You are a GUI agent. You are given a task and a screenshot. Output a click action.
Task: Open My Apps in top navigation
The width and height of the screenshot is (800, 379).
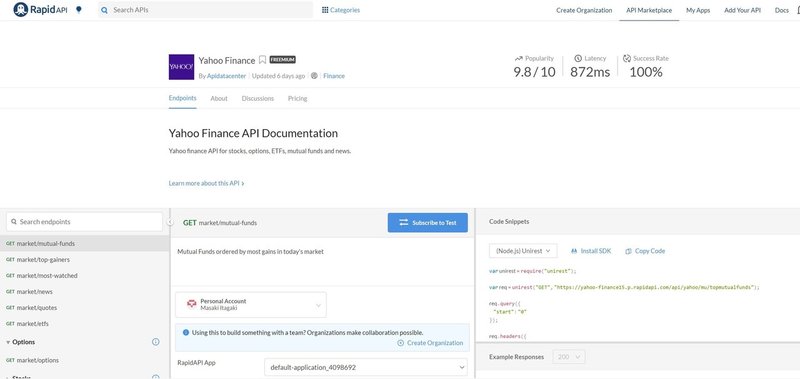(698, 10)
